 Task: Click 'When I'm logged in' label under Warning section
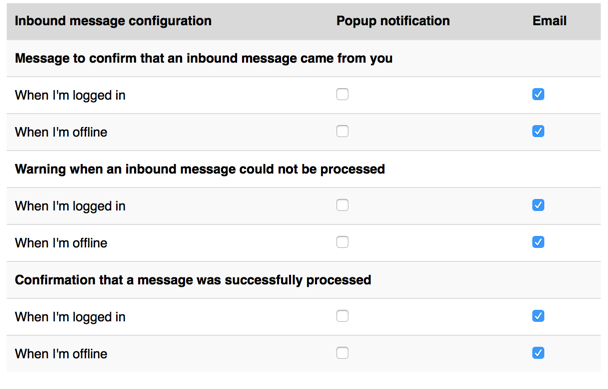[x=70, y=206]
